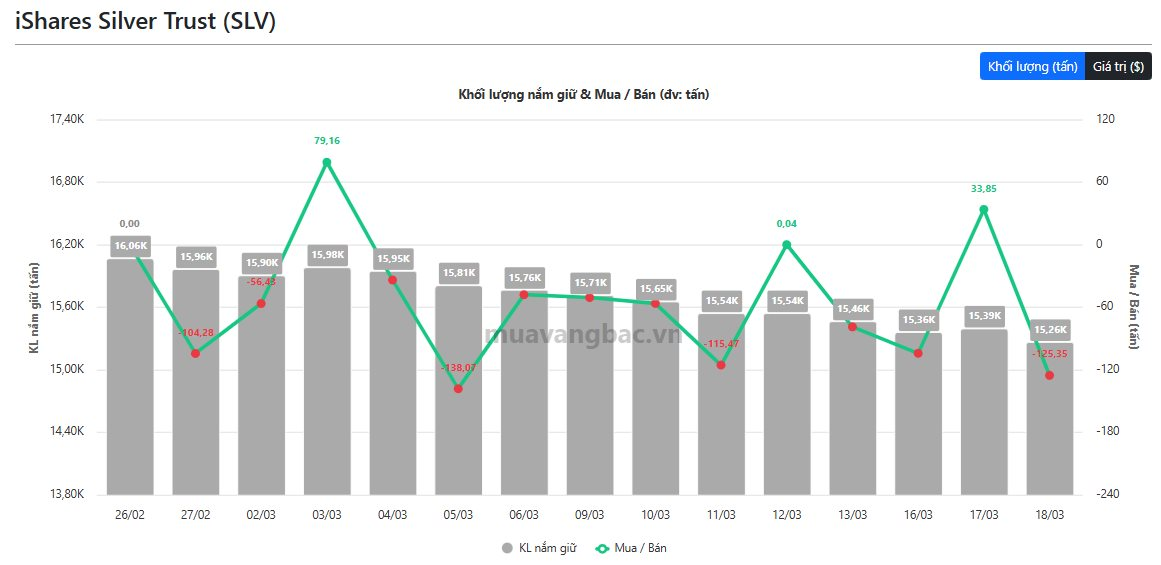Click the 79,16 peak point on 03/03
This screenshot has height=565, width=1161.
coord(327,162)
